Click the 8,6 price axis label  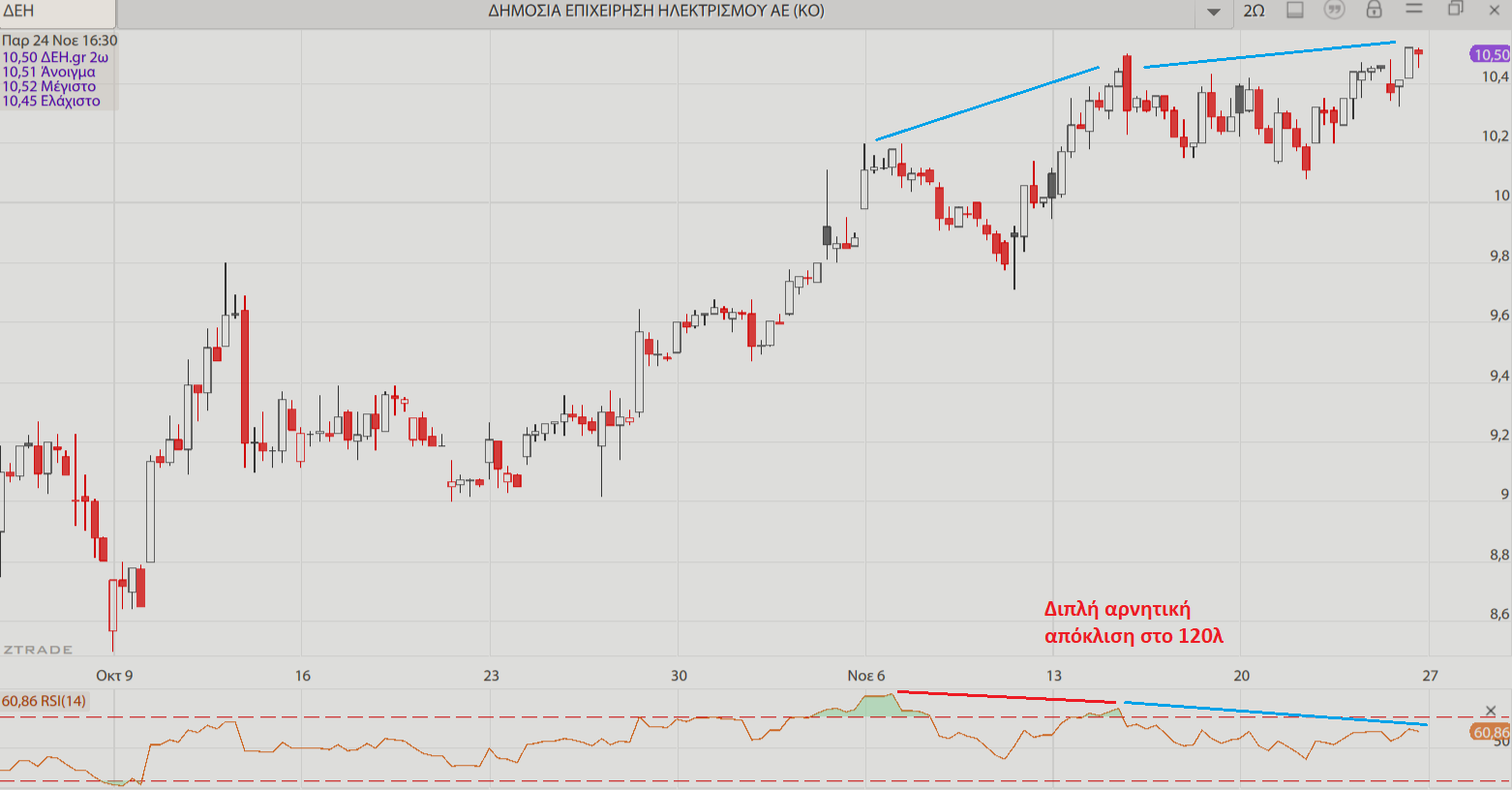tap(1499, 614)
